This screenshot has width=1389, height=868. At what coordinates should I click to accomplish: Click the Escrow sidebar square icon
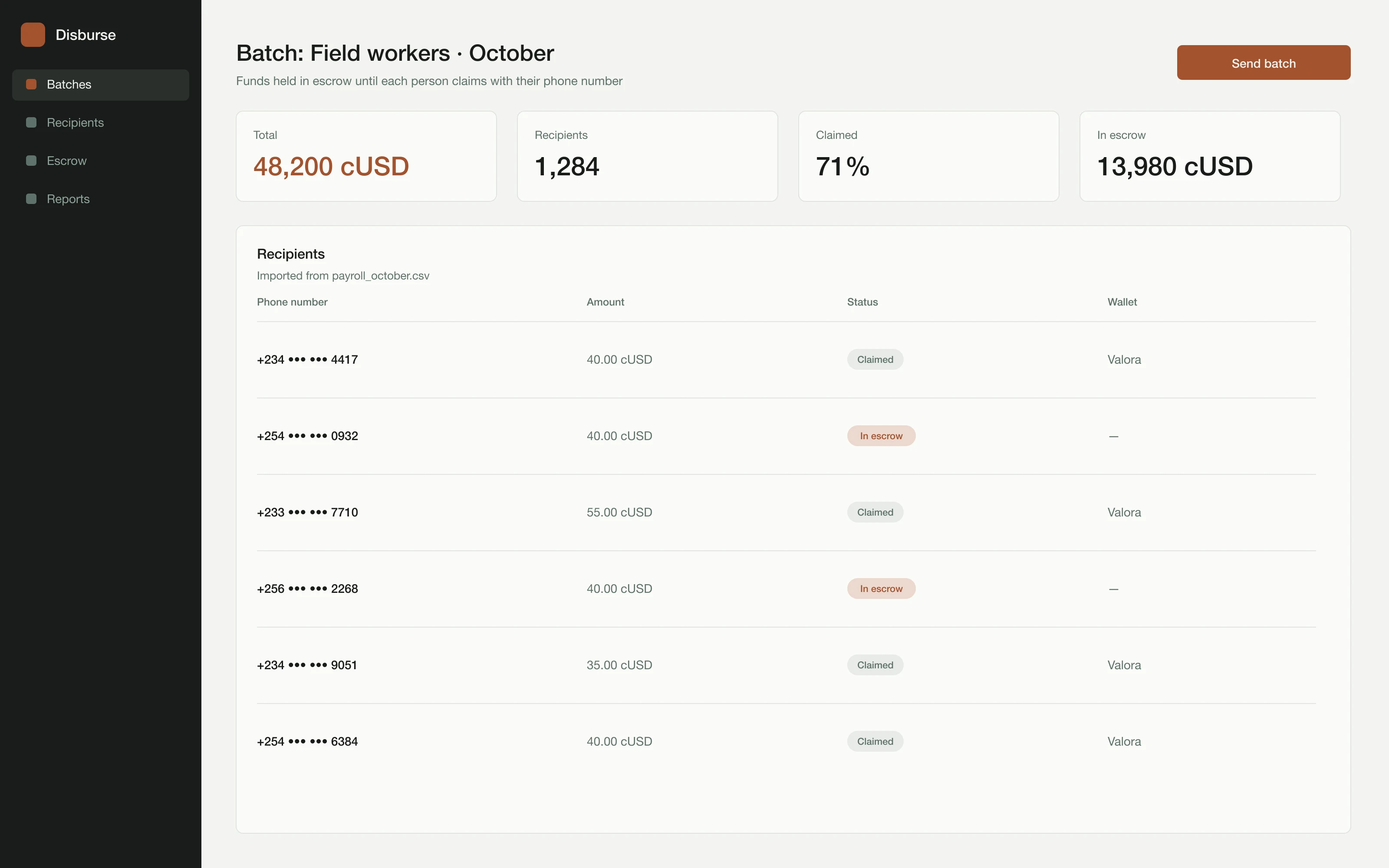point(32,161)
